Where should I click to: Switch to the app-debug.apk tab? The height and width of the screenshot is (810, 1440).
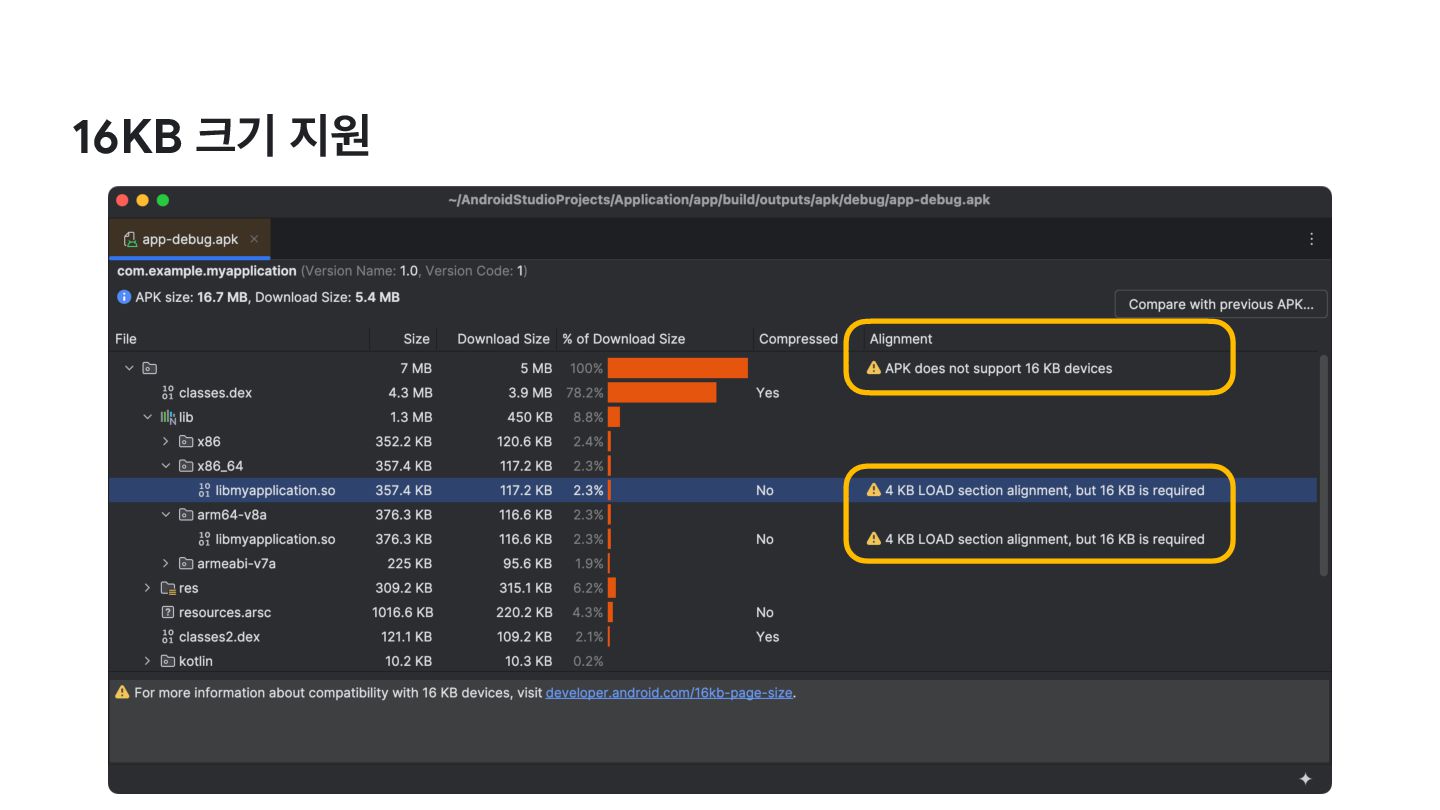tap(189, 240)
